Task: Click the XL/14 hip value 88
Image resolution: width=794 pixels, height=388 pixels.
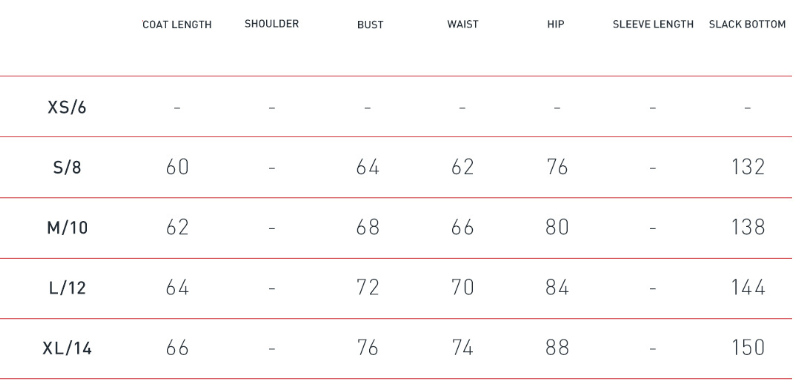Action: (x=557, y=348)
